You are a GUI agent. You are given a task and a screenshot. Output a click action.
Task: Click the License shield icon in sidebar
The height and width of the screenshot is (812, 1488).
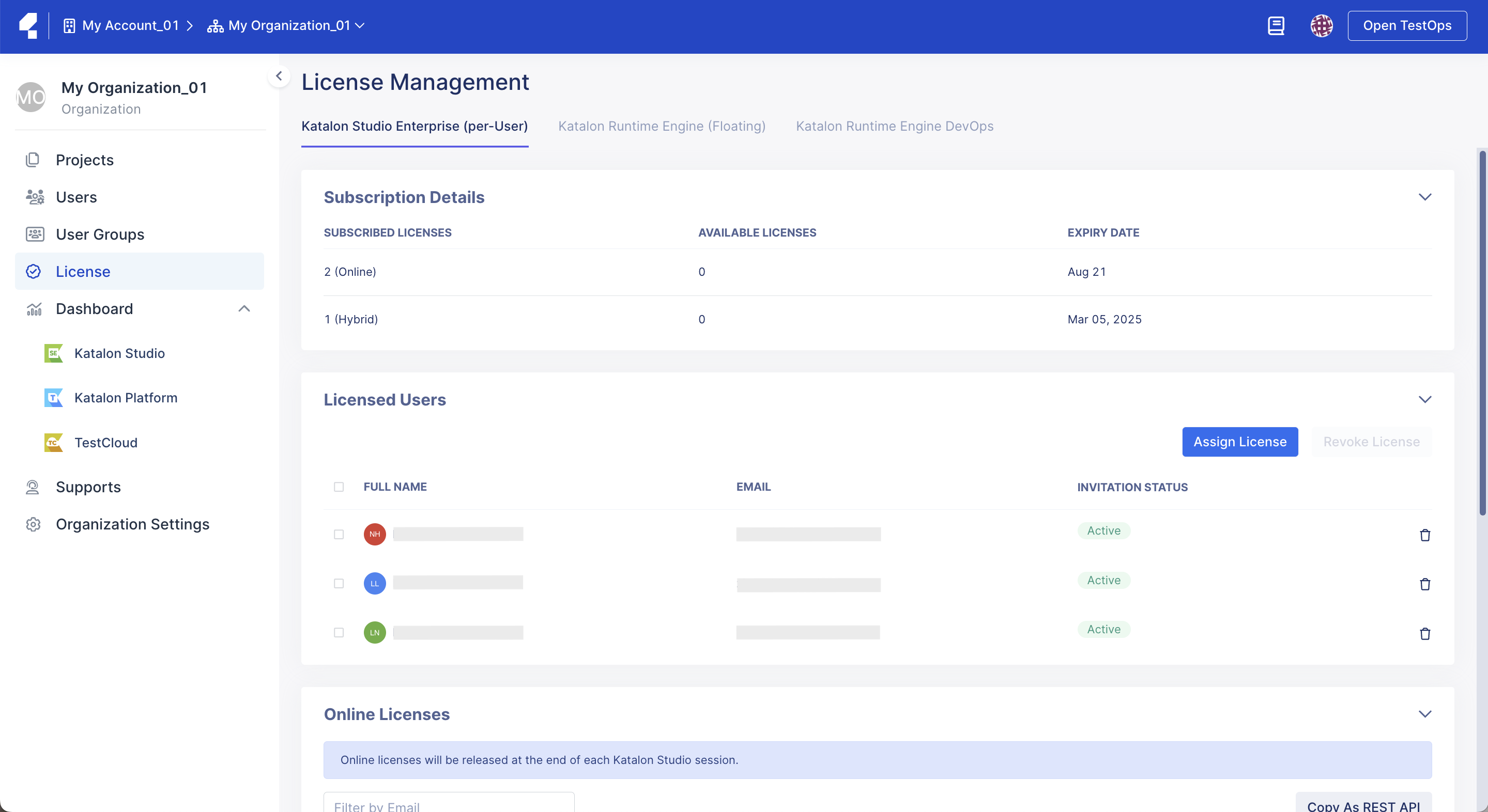(34, 271)
